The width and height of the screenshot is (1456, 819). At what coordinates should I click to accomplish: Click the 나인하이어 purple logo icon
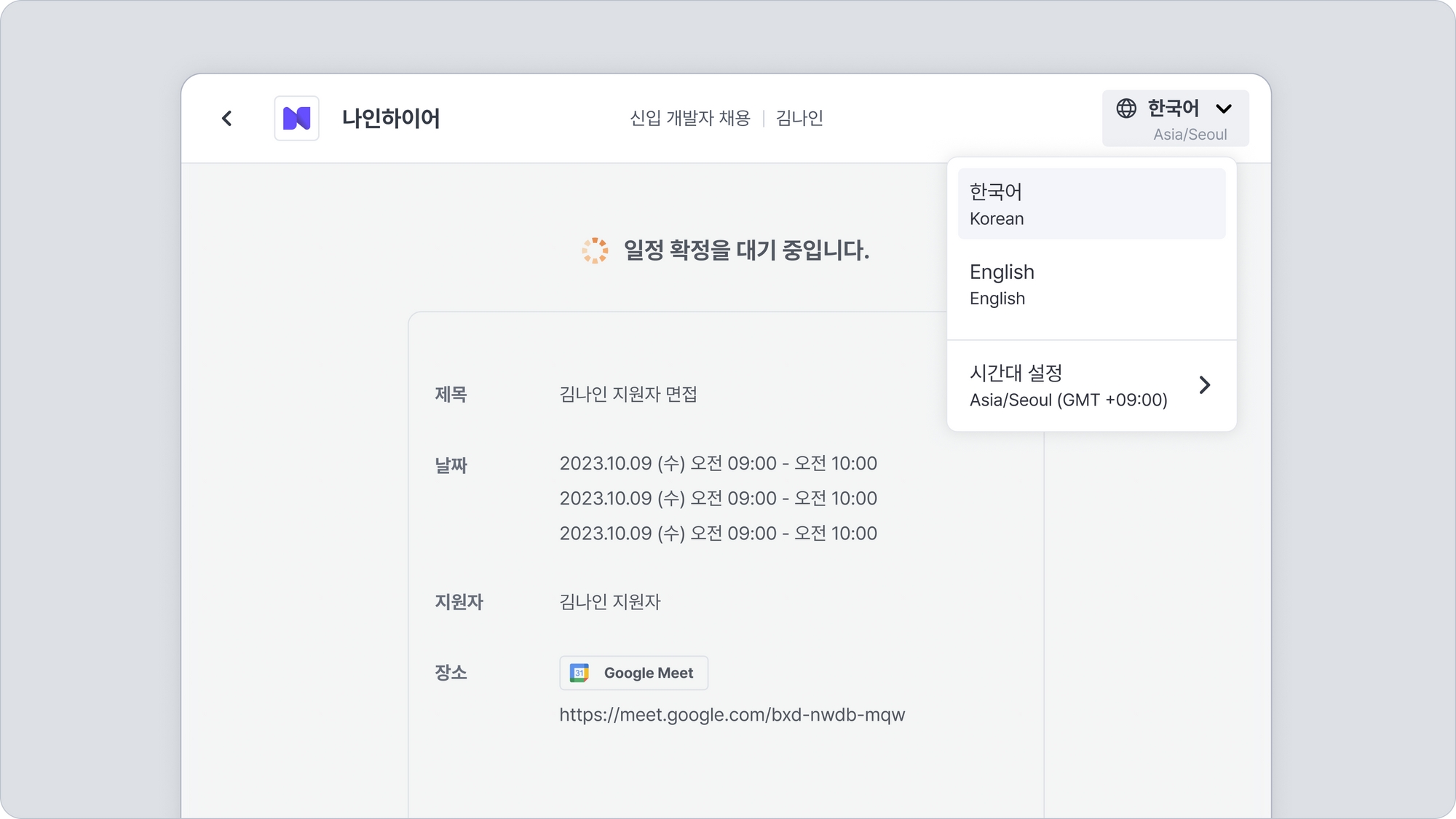click(296, 119)
